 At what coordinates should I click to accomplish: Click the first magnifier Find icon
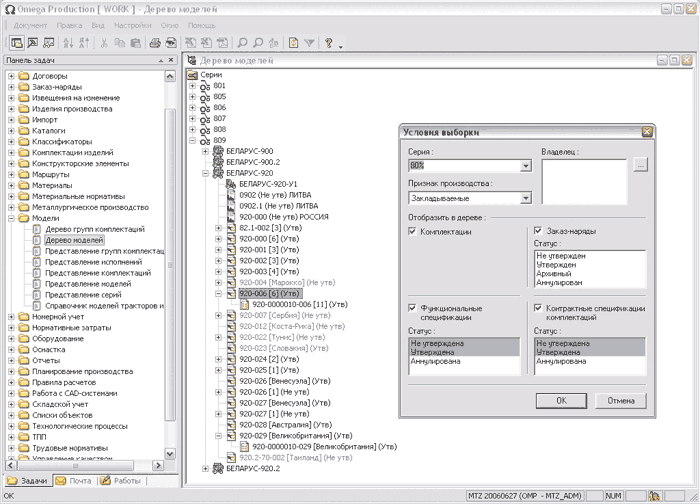pos(242,43)
